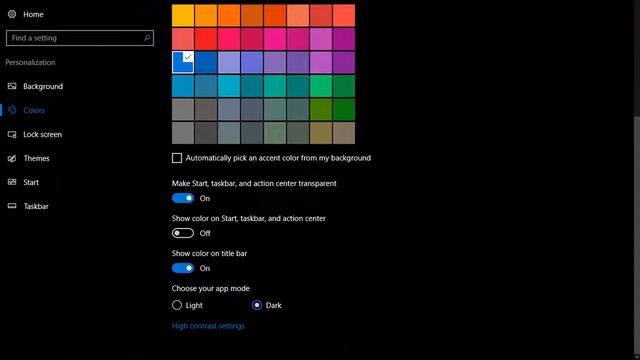Turn on Show color on Start, taskbar

(183, 233)
